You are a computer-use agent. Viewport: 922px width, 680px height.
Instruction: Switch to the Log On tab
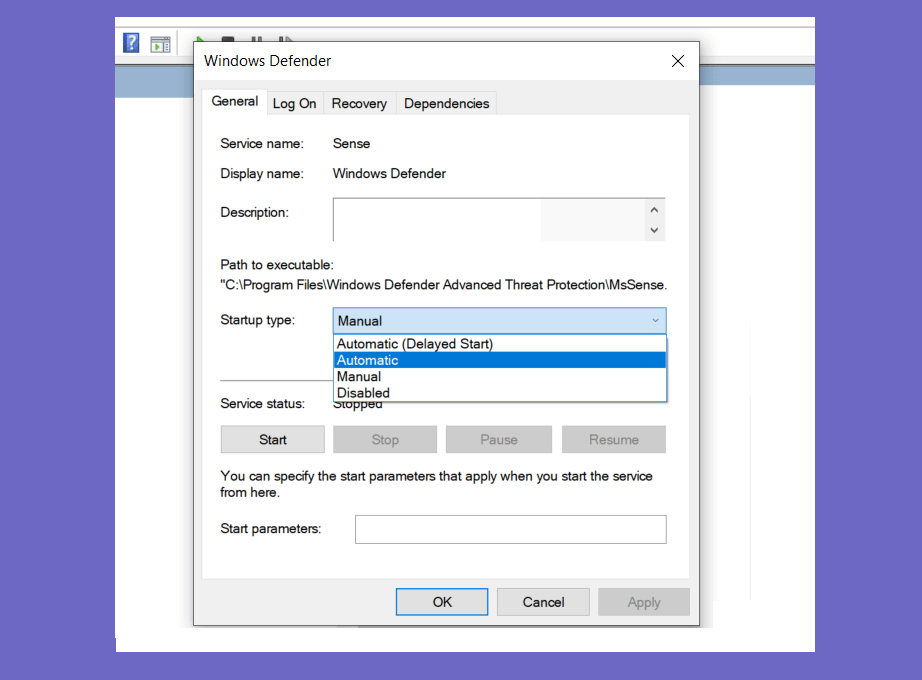click(x=295, y=104)
